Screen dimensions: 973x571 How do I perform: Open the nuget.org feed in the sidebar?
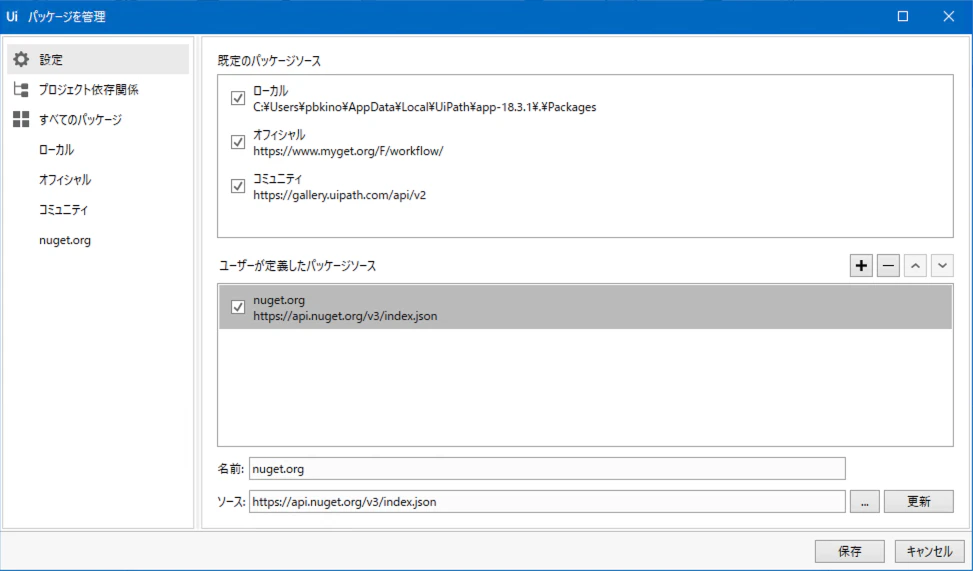(65, 240)
